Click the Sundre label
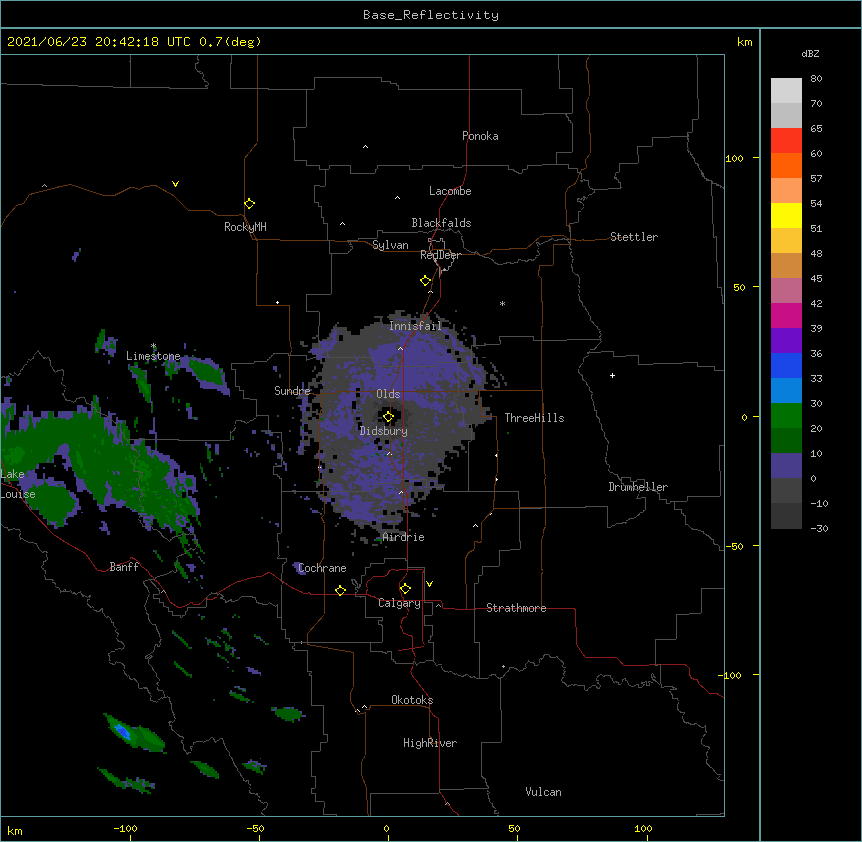The width and height of the screenshot is (862, 842). tap(292, 391)
